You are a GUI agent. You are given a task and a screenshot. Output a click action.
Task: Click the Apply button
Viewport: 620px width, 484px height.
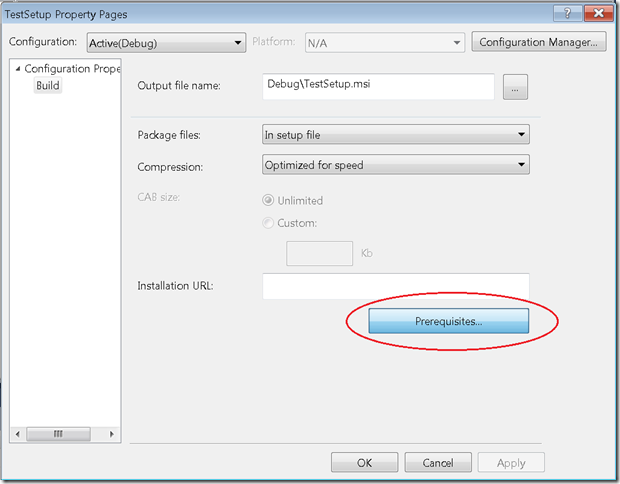click(511, 463)
